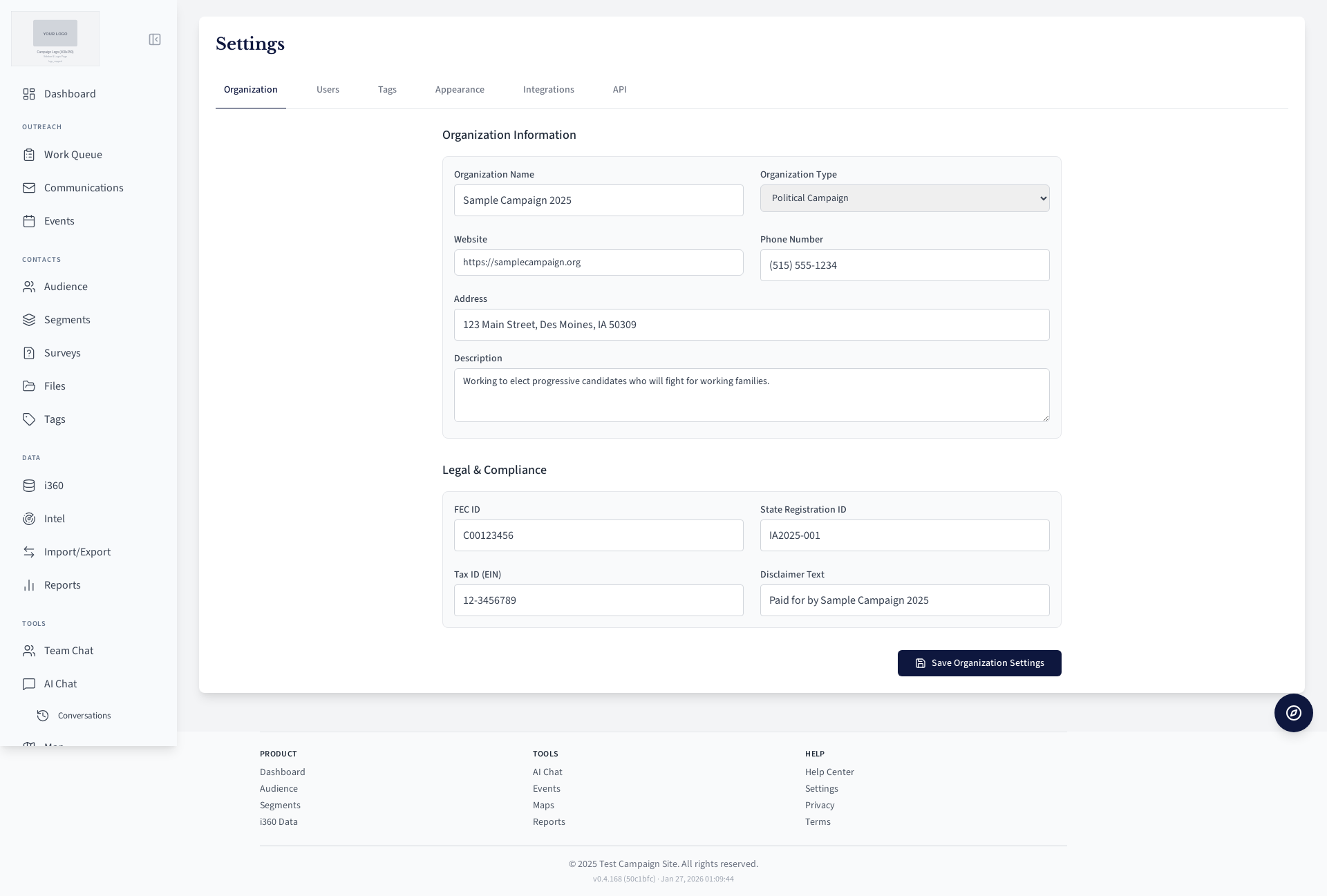Open the Intel radar icon

coord(29,519)
